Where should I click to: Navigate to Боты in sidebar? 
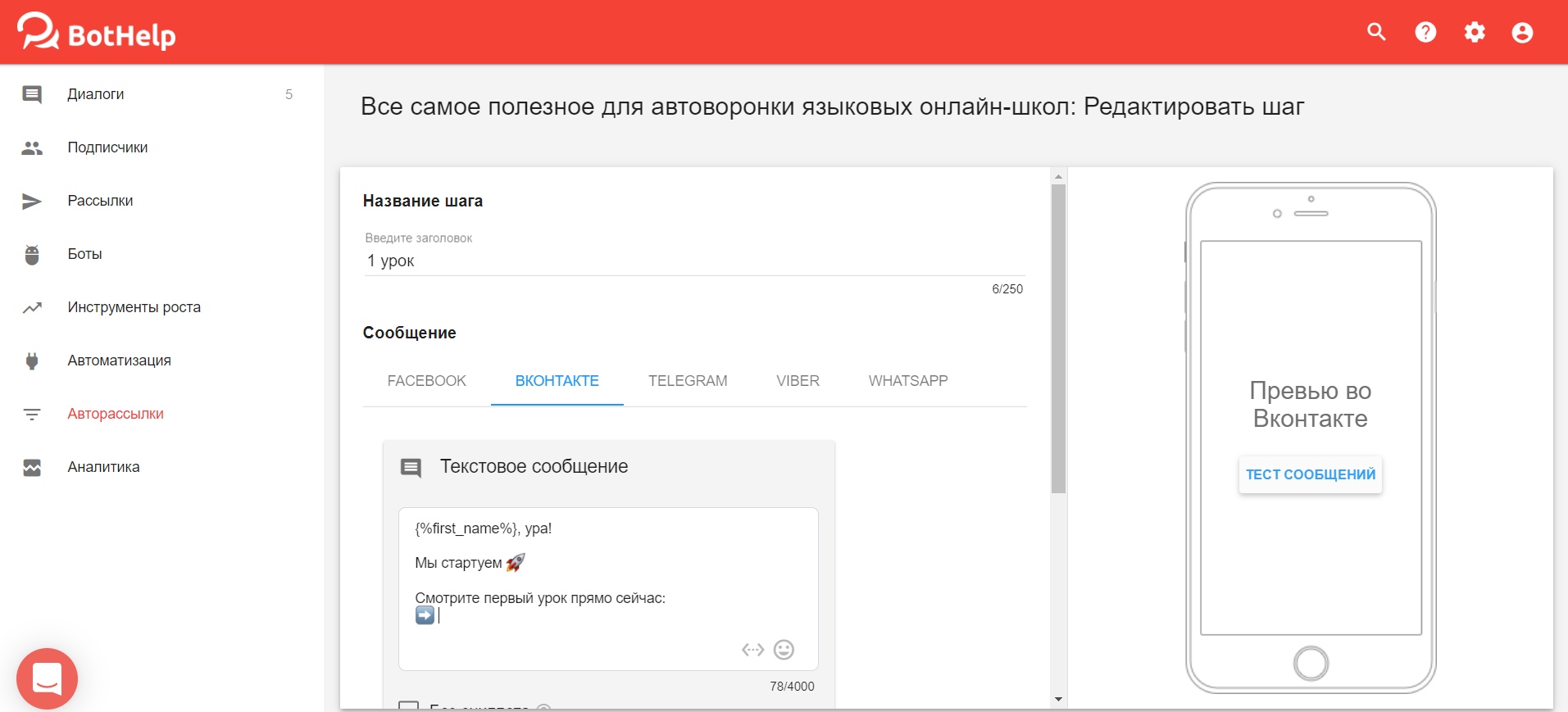(84, 254)
